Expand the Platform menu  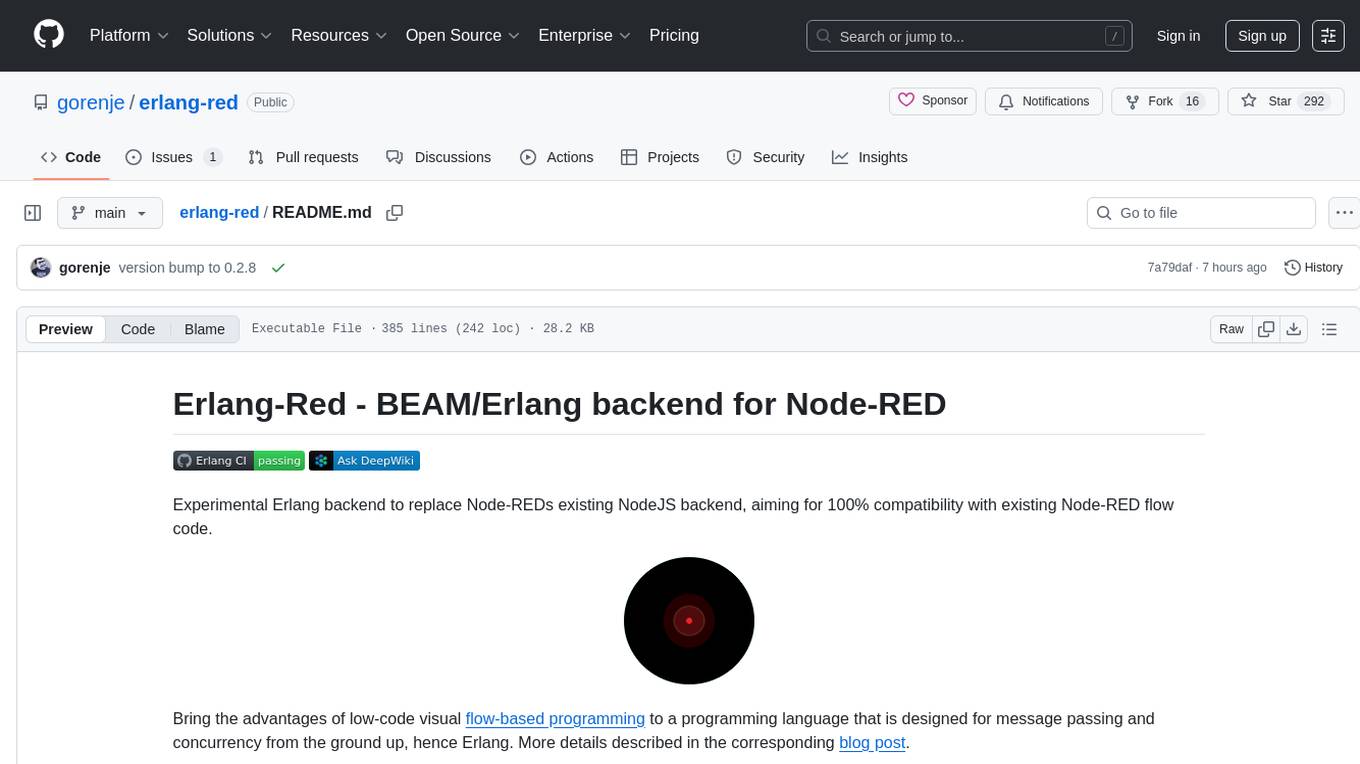point(129,35)
